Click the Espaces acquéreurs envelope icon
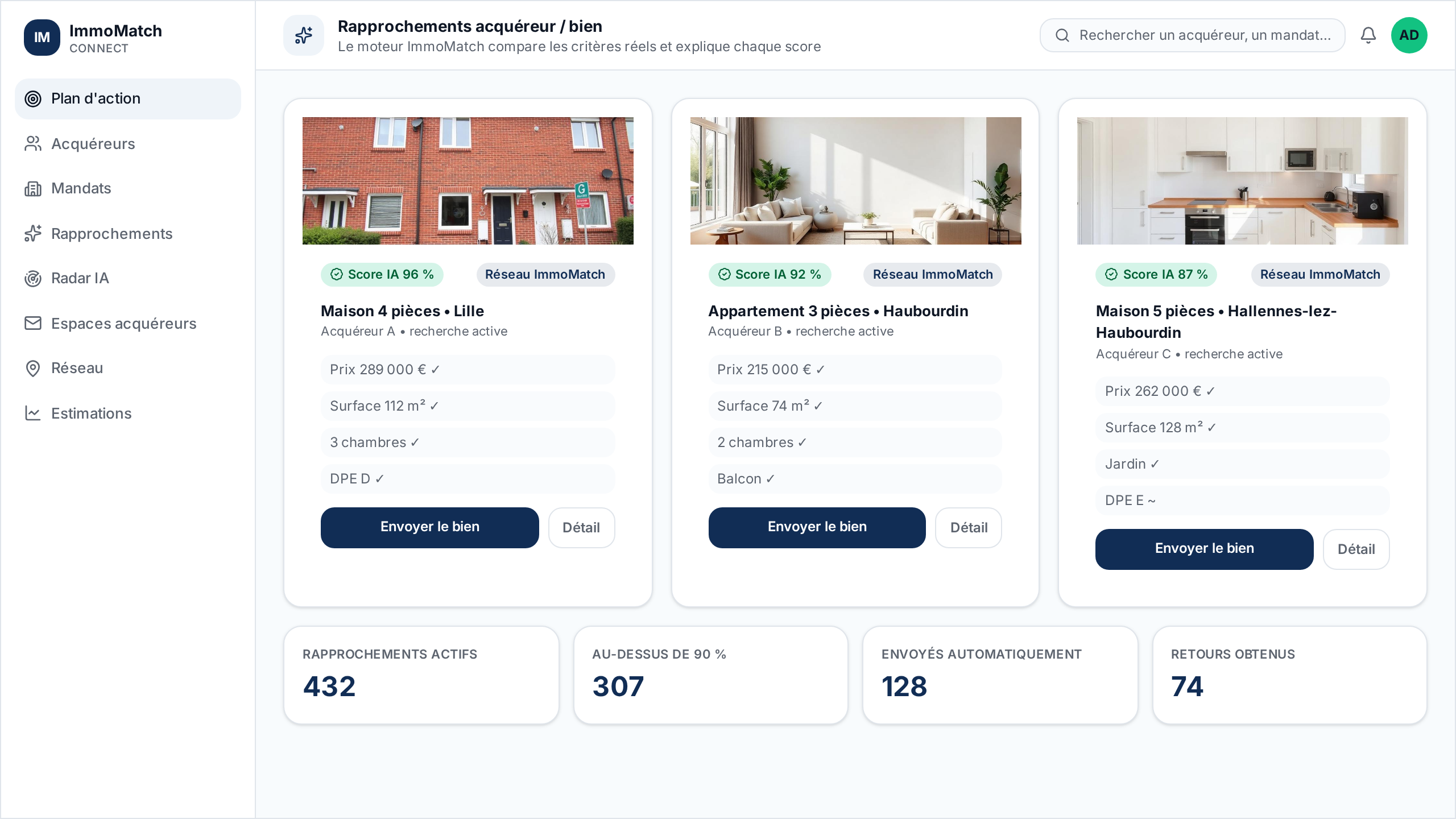The height and width of the screenshot is (819, 1456). click(33, 324)
